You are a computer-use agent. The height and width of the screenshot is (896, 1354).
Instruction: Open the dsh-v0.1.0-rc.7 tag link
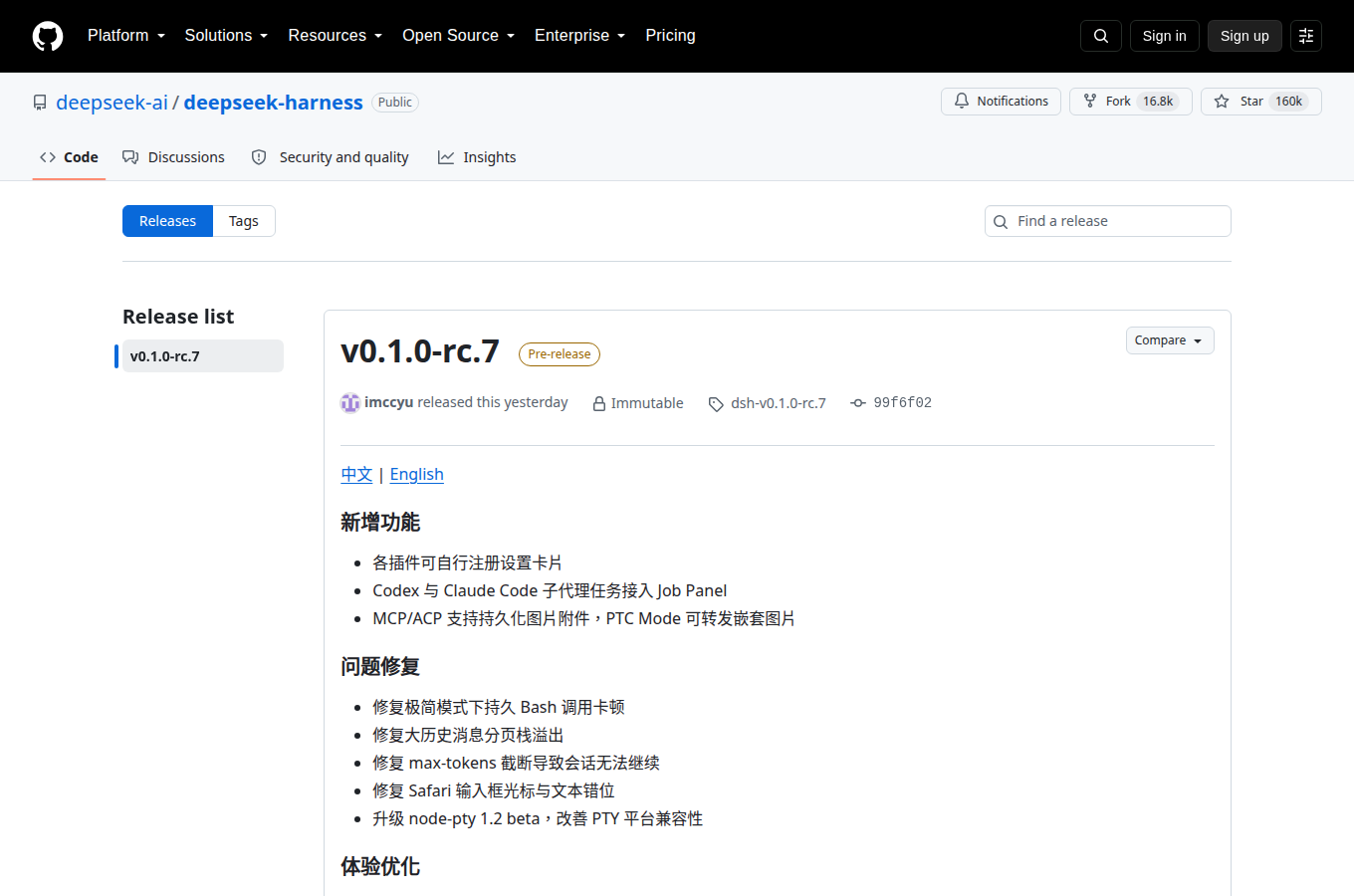coord(779,403)
